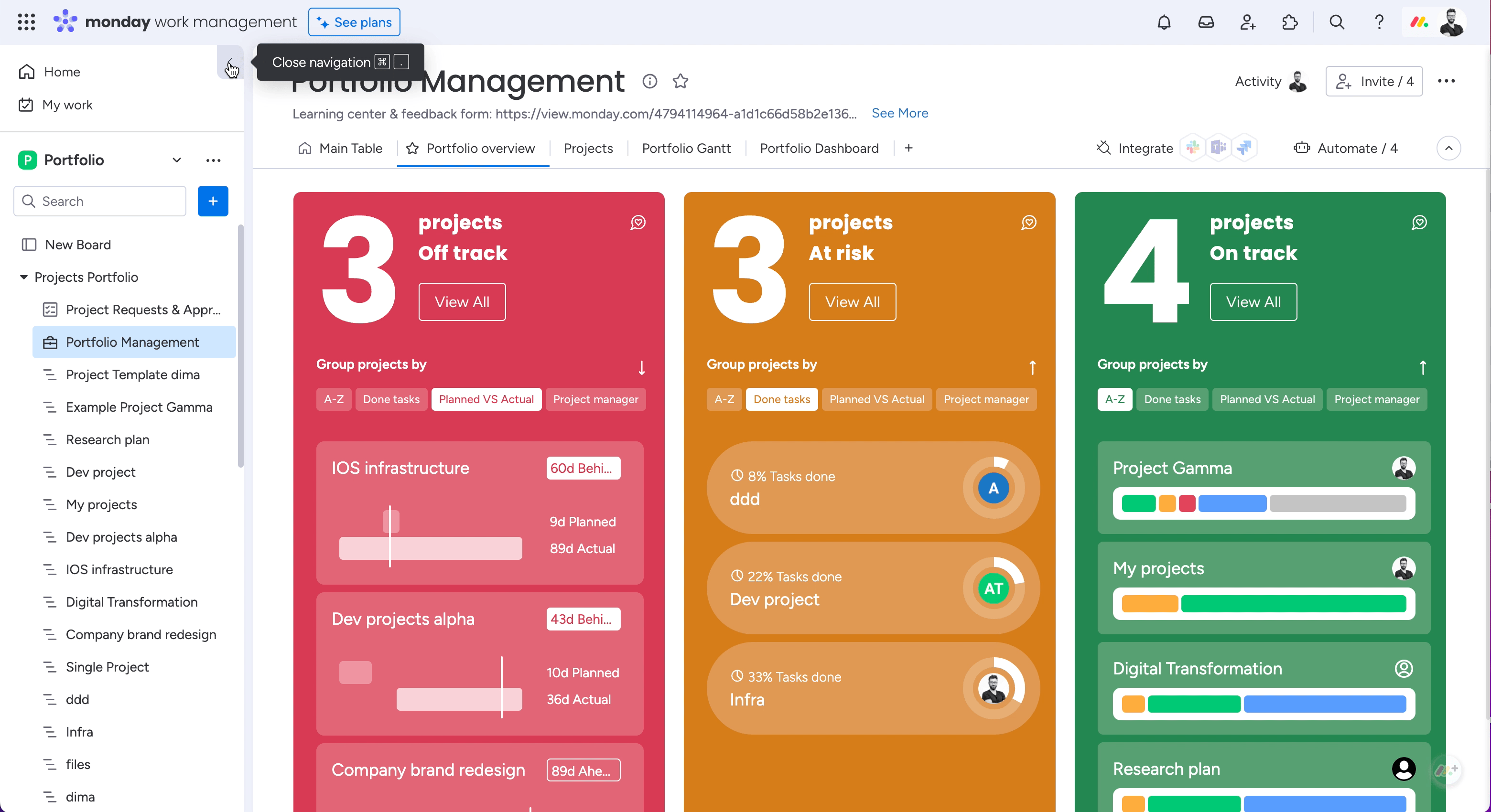
Task: Open search everything magnifier
Action: click(1337, 22)
